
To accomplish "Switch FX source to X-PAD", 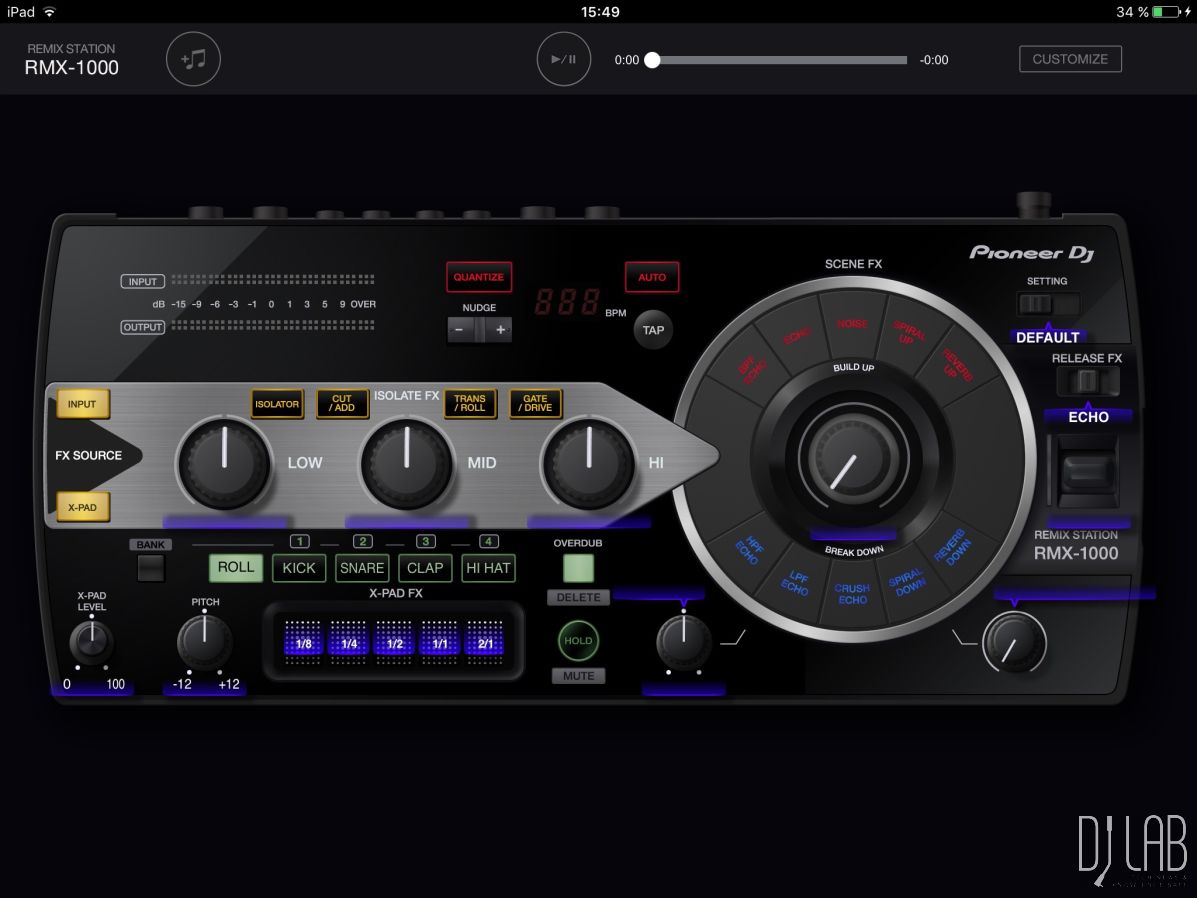I will tap(82, 507).
